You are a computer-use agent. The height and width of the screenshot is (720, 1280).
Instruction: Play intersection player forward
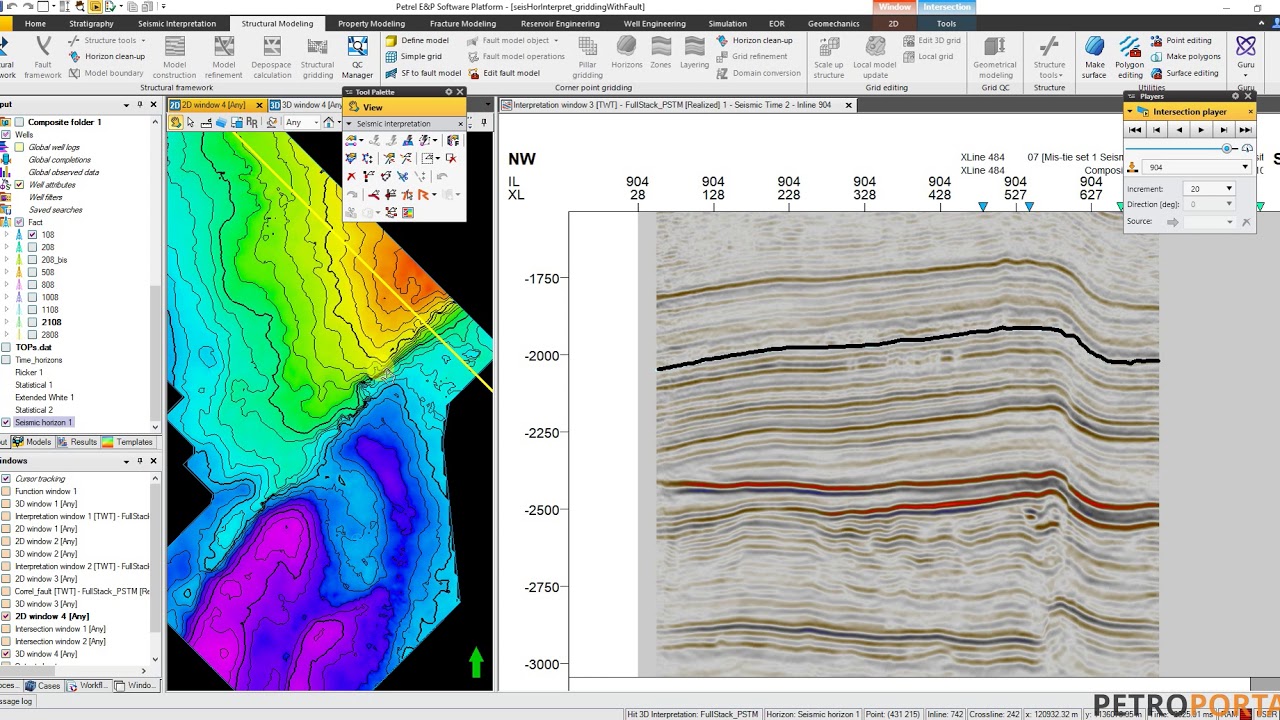(x=1201, y=130)
